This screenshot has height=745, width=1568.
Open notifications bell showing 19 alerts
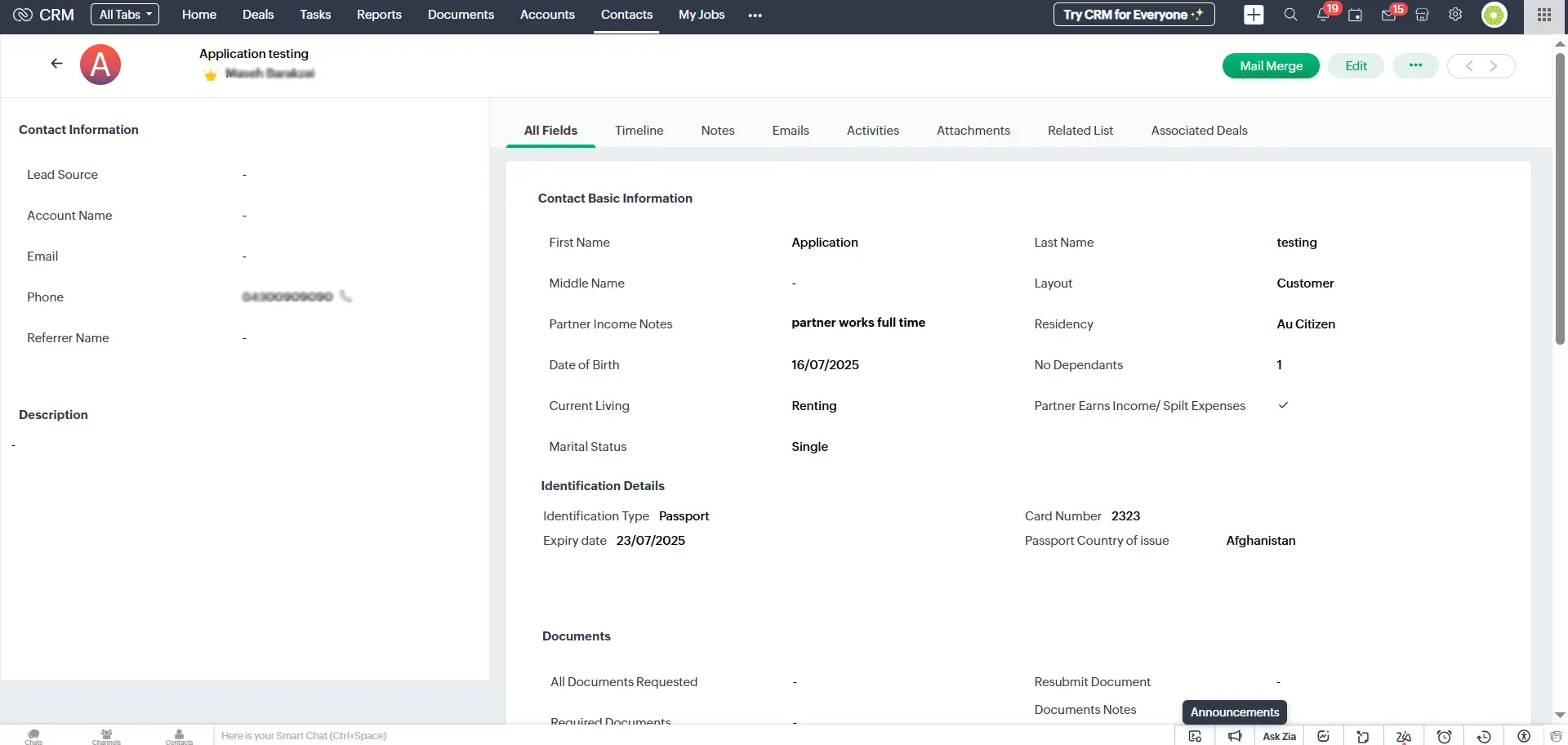[x=1323, y=15]
